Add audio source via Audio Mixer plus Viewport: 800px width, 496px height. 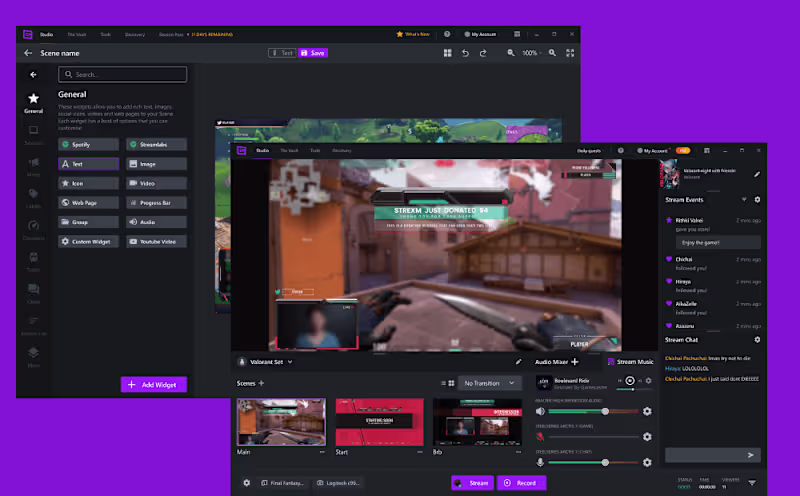pos(574,362)
